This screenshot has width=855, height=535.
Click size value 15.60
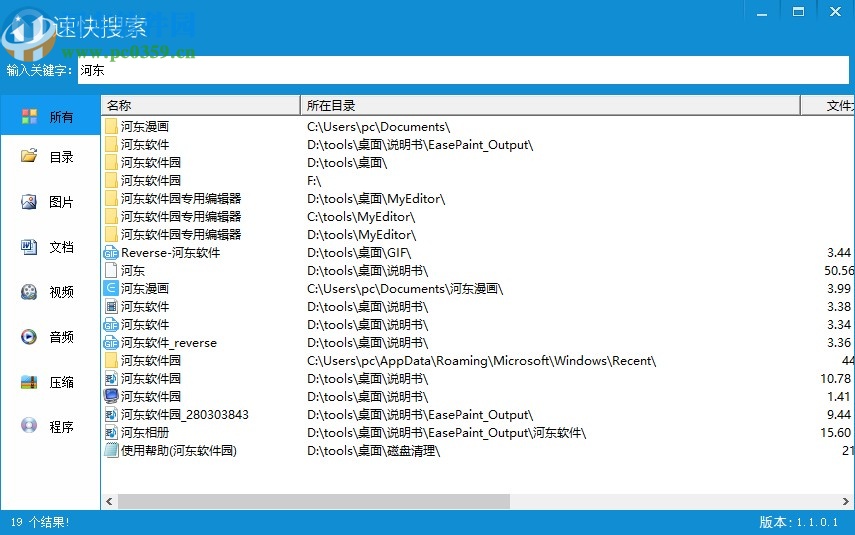(x=835, y=432)
